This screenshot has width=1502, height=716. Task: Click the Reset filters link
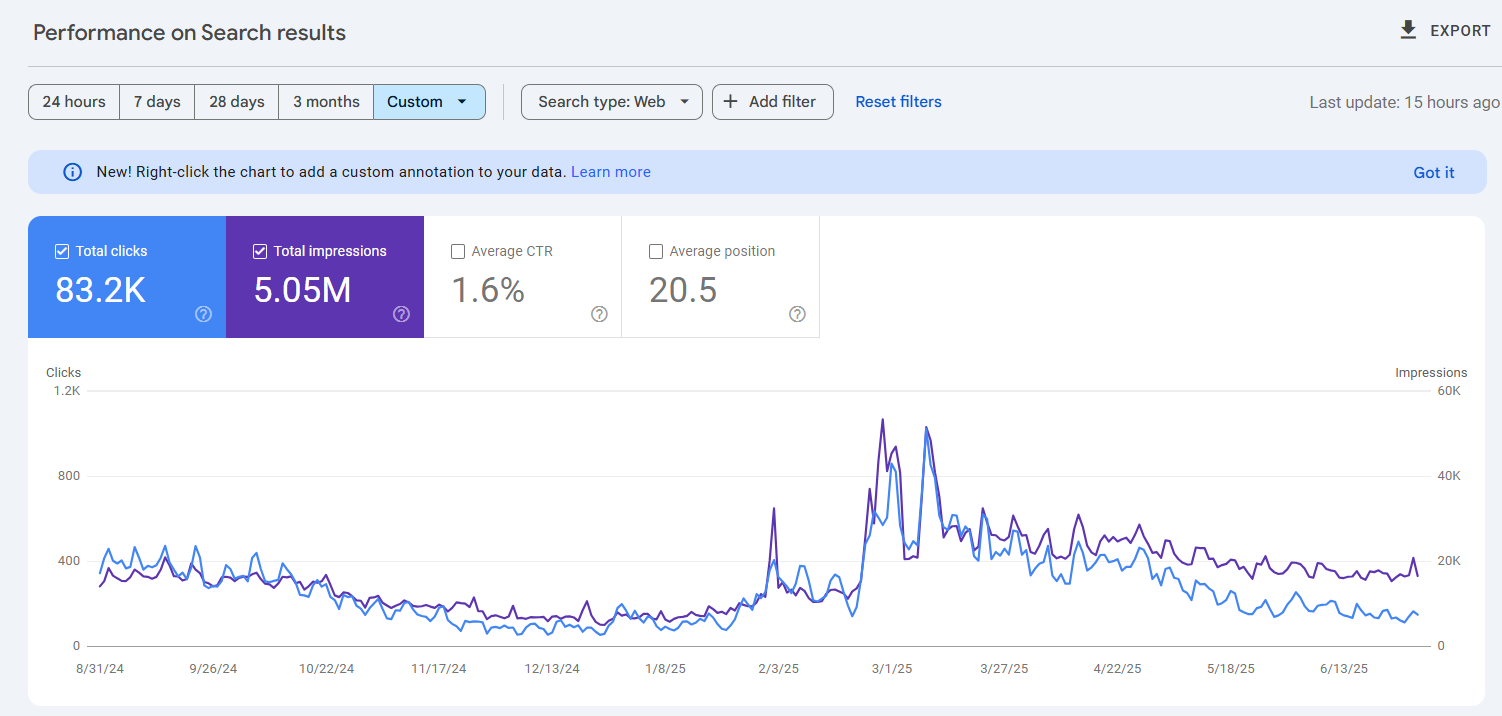click(x=897, y=101)
